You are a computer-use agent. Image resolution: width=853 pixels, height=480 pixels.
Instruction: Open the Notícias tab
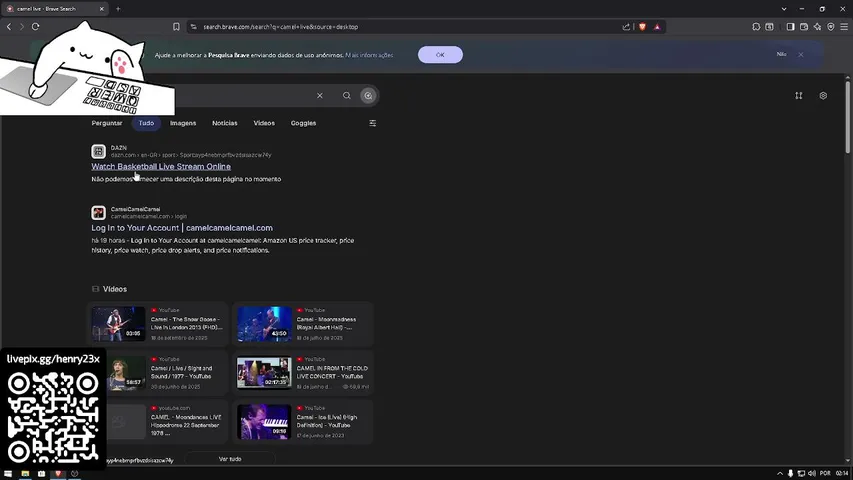pyautogui.click(x=225, y=123)
